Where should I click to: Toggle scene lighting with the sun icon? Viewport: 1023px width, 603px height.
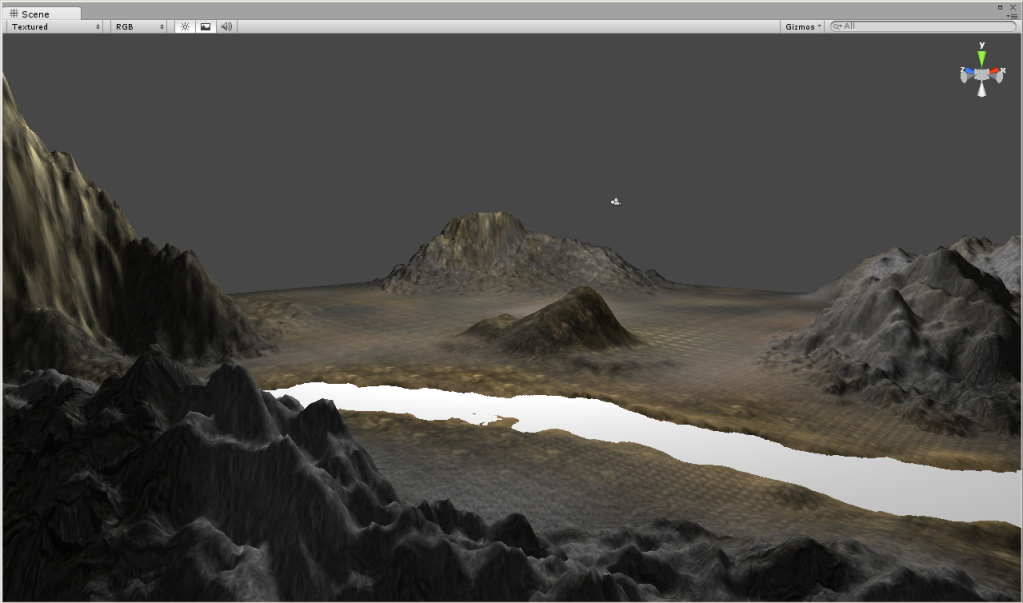185,27
